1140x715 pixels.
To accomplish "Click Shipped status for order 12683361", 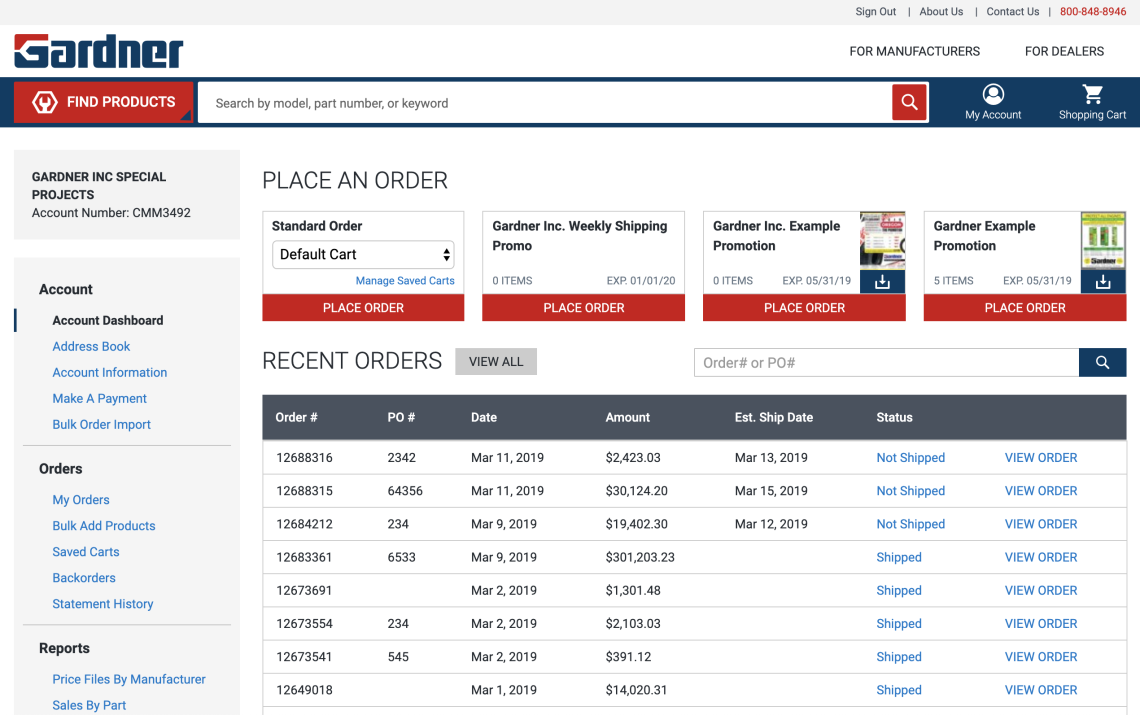I will 899,558.
